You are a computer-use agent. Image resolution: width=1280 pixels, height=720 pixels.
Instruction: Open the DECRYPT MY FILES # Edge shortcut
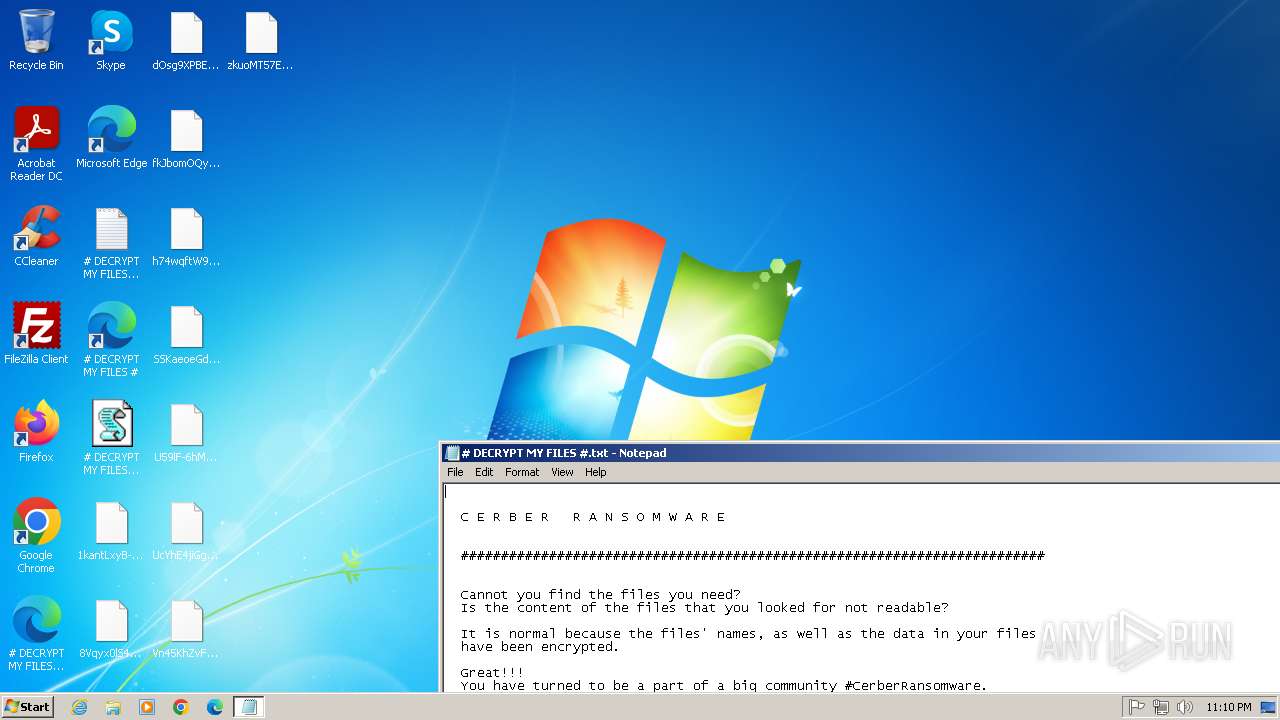pos(111,340)
